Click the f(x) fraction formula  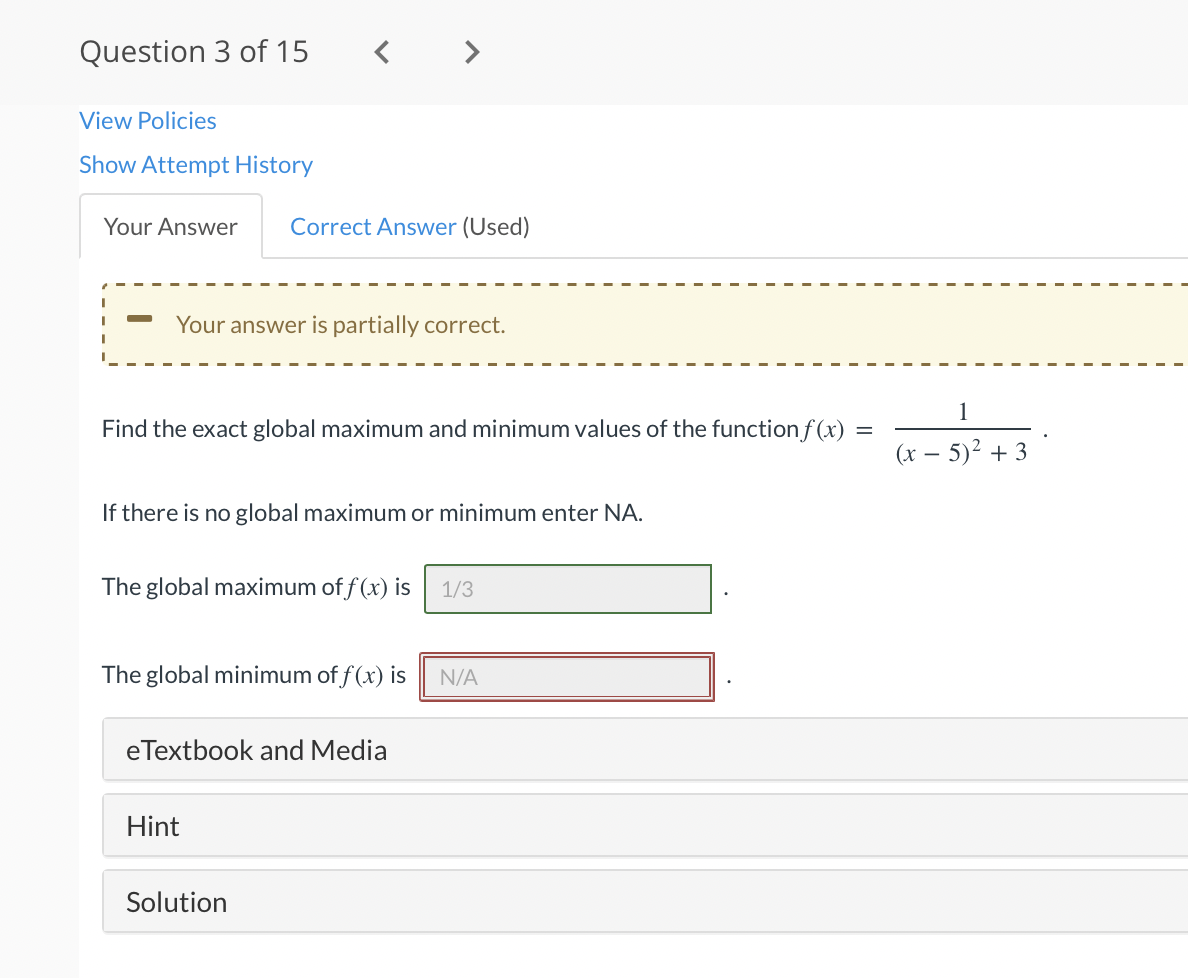tap(962, 432)
